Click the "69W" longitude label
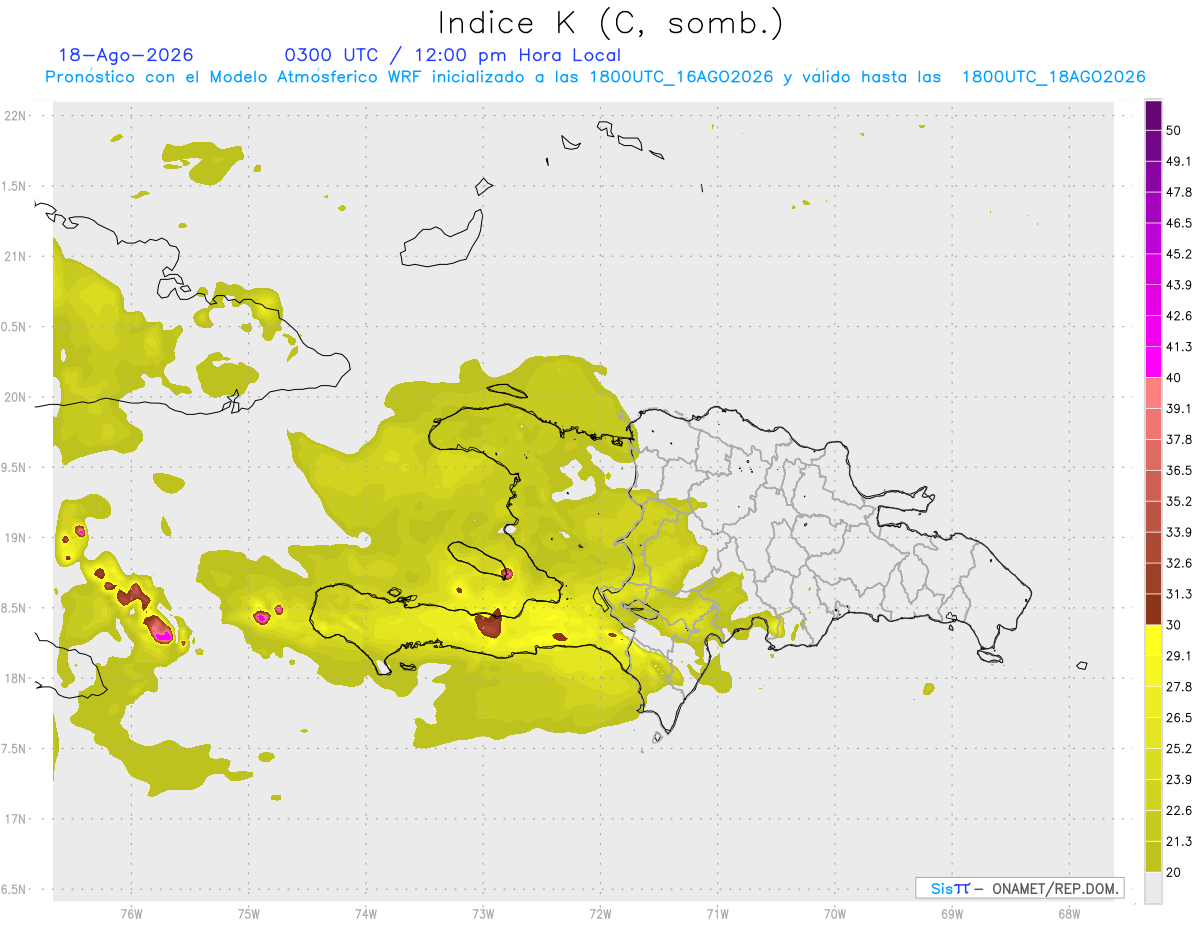This screenshot has width=1200, height=927. (952, 914)
